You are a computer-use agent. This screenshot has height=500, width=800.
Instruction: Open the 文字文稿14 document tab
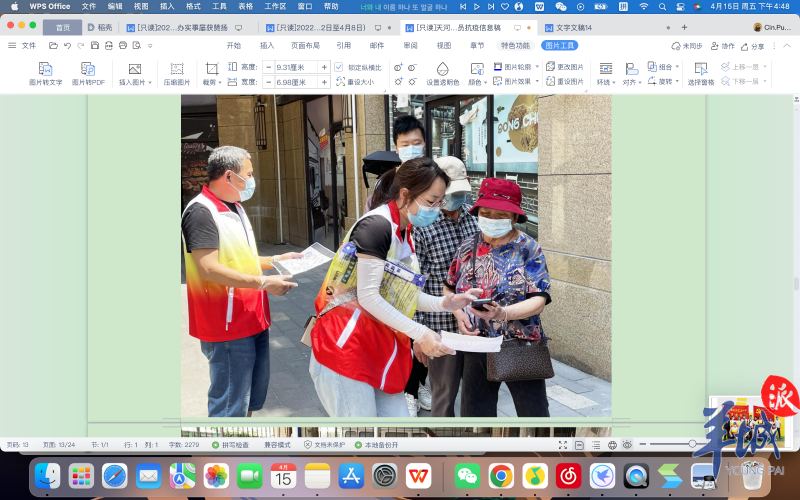pyautogui.click(x=573, y=28)
